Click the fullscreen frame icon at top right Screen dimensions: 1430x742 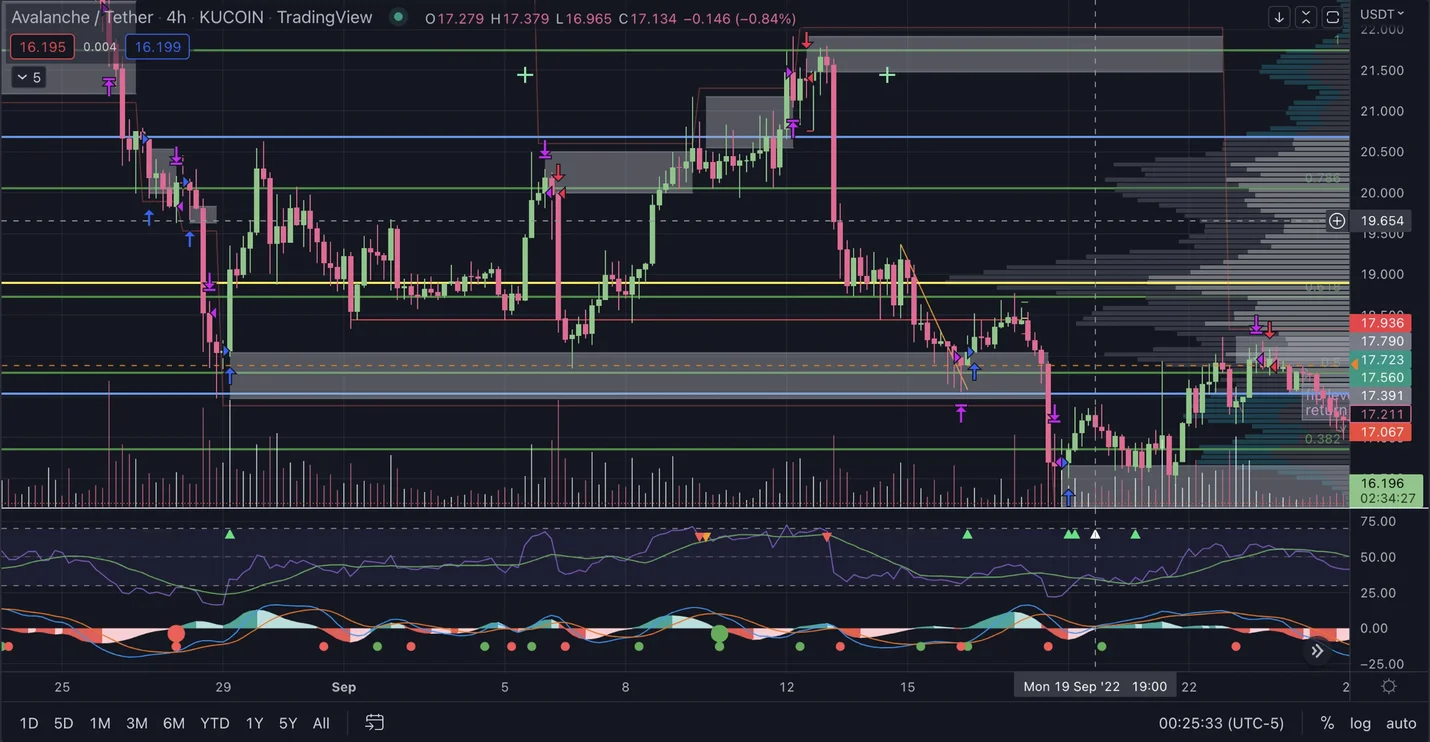pos(1333,17)
